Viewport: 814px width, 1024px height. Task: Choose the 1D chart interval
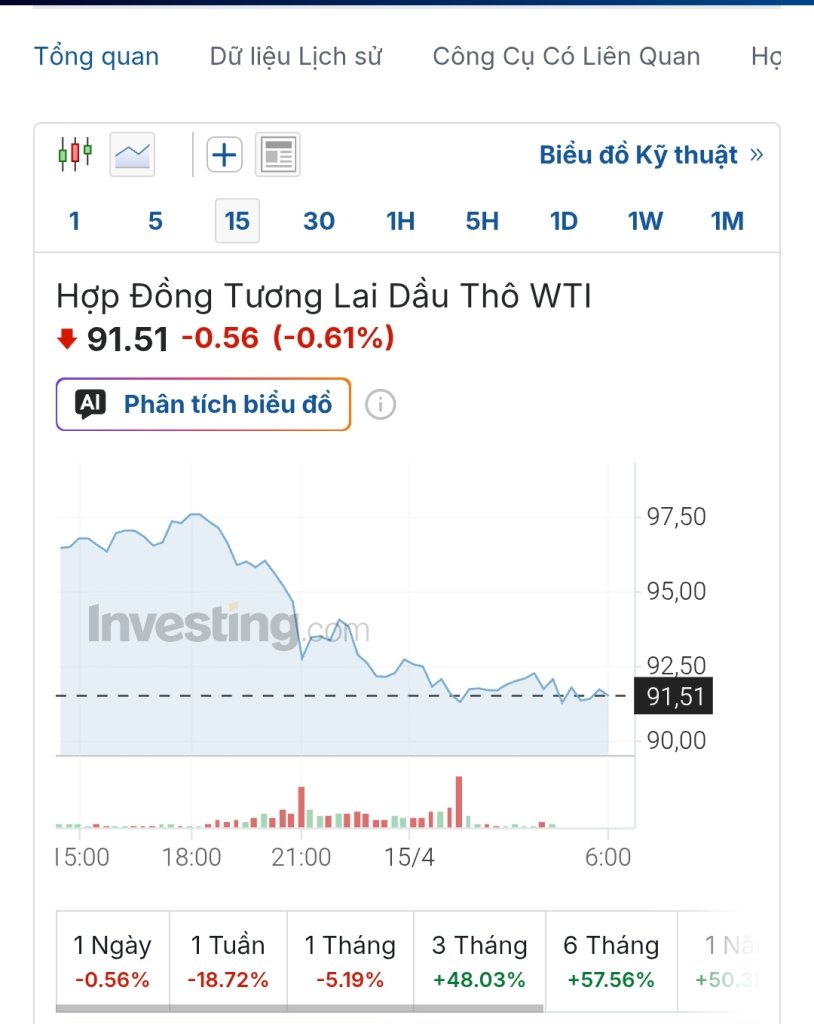coord(564,221)
